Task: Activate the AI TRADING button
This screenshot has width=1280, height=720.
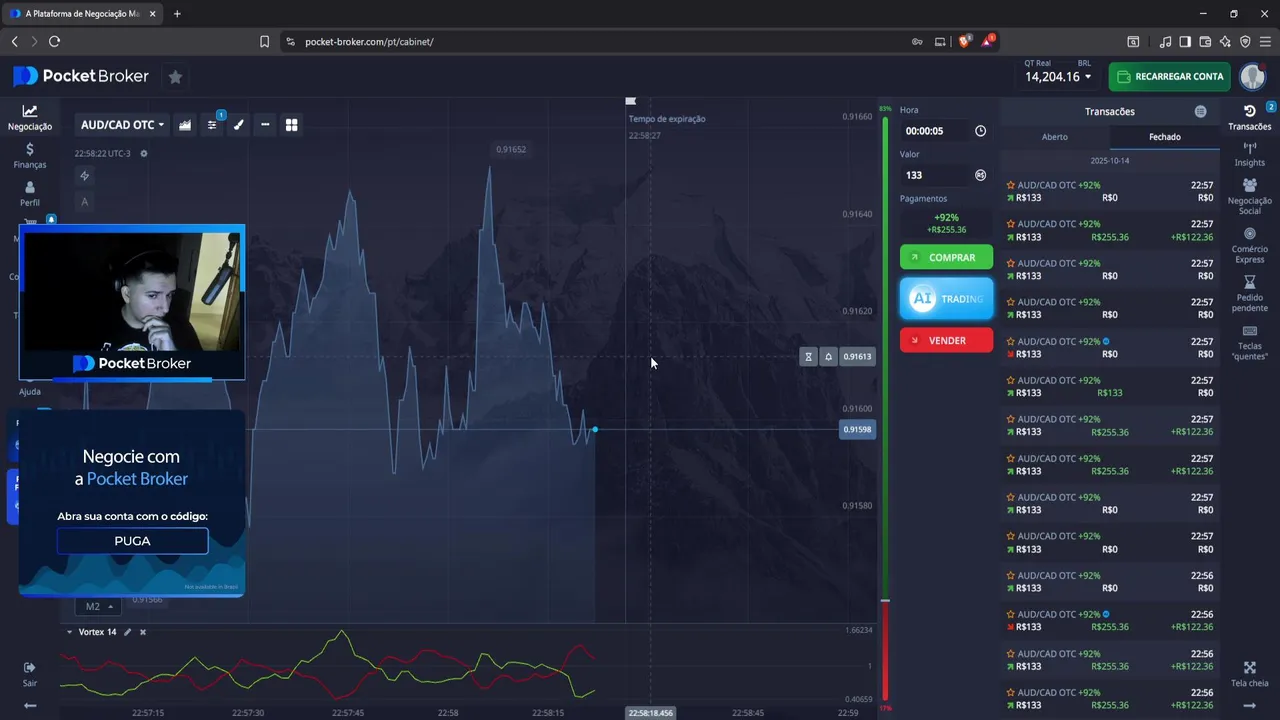Action: point(946,299)
